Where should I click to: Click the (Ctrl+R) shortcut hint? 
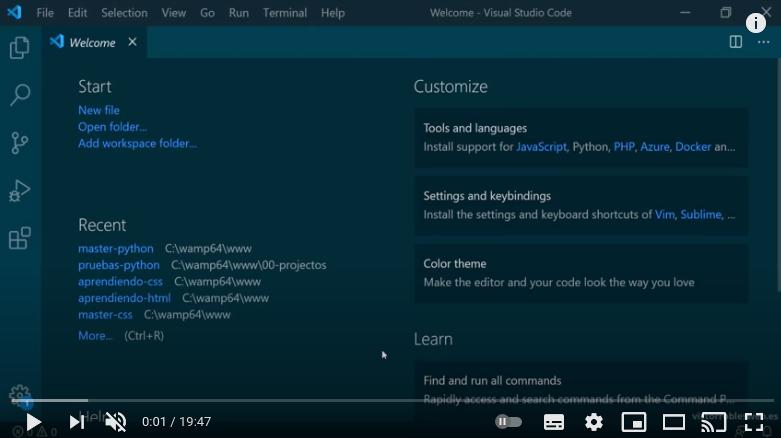(144, 336)
